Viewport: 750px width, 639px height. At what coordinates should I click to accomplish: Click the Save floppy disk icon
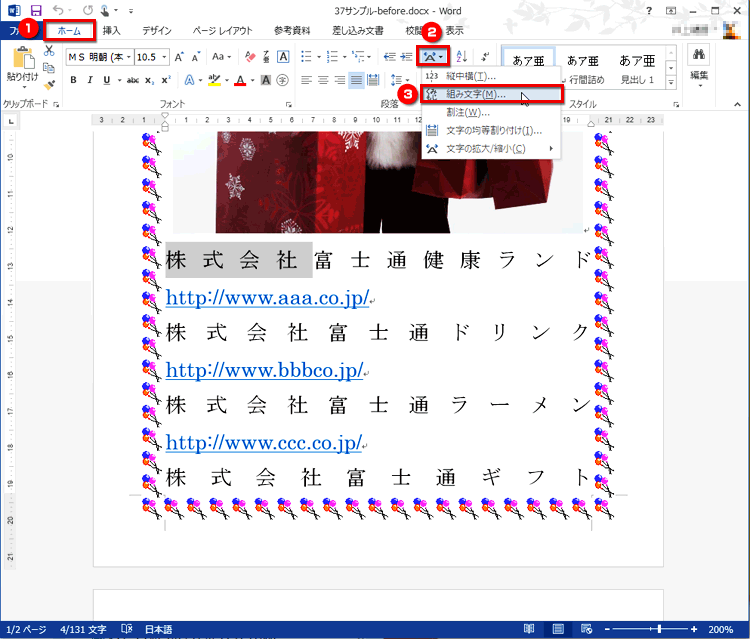tap(36, 10)
